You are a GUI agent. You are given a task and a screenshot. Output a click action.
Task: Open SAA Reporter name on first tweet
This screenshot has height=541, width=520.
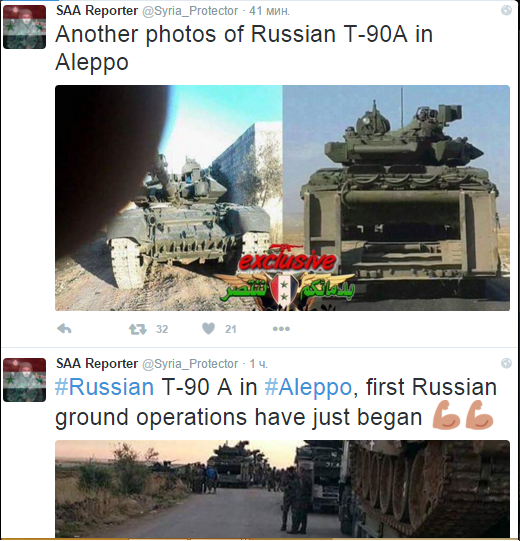(97, 11)
